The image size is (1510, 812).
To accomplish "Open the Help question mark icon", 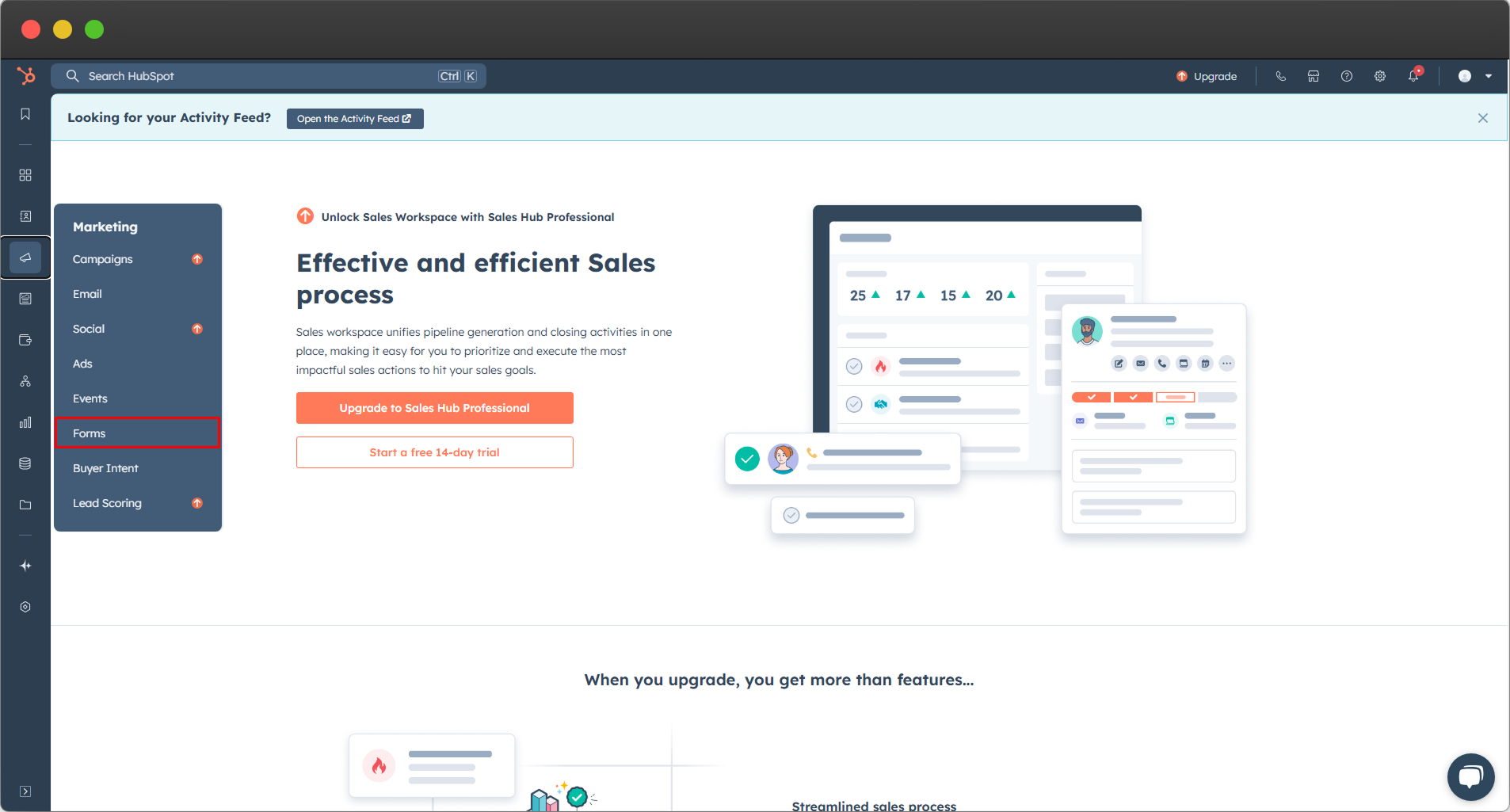I will (1347, 76).
